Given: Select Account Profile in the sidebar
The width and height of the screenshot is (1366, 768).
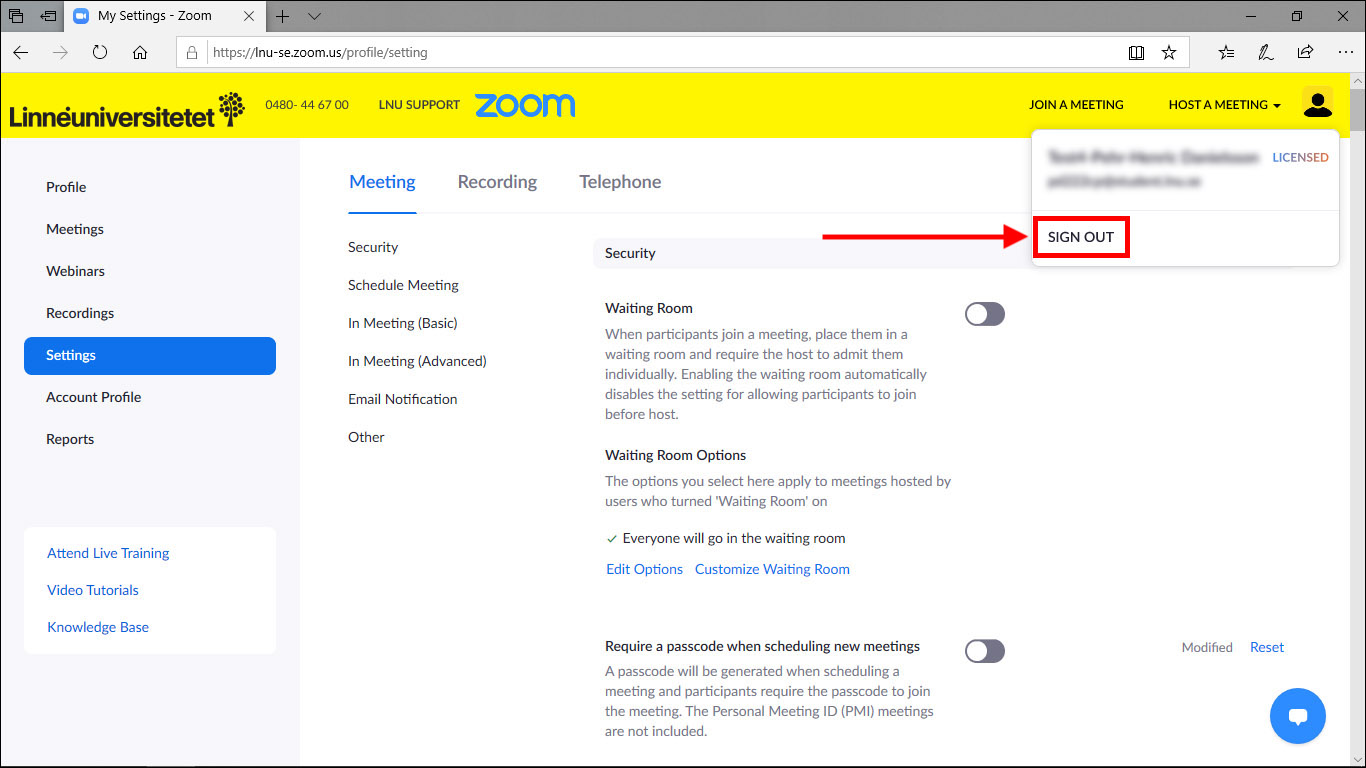Looking at the screenshot, I should (94, 397).
